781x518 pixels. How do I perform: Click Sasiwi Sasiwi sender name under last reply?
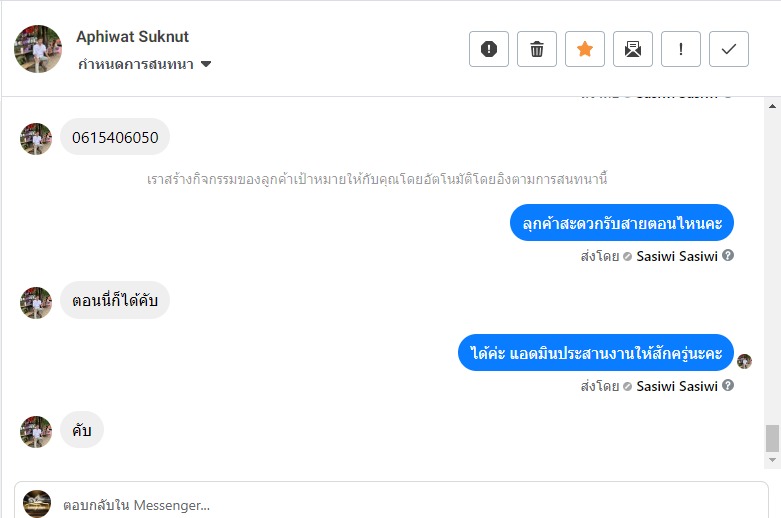click(x=677, y=386)
